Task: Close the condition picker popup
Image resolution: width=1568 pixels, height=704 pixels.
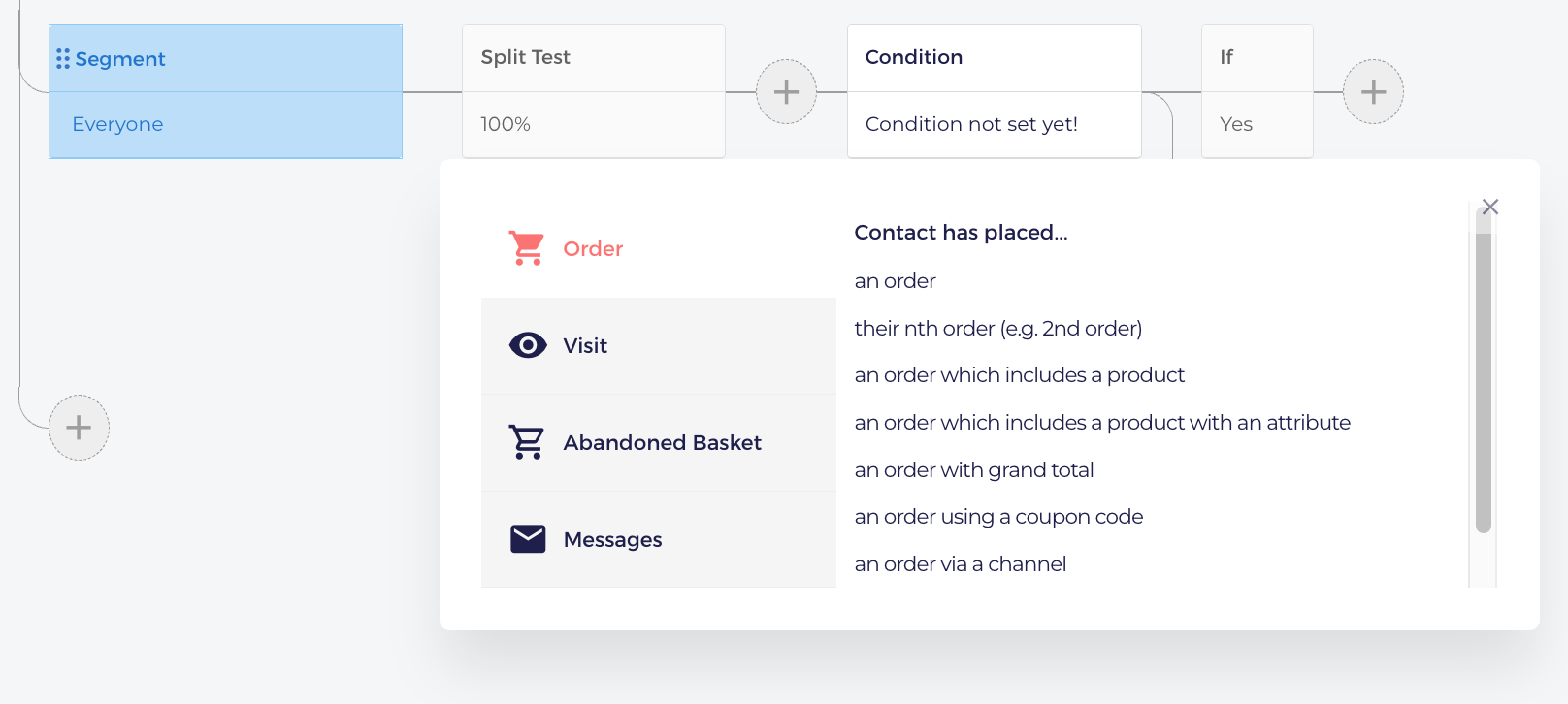Action: (x=1490, y=207)
